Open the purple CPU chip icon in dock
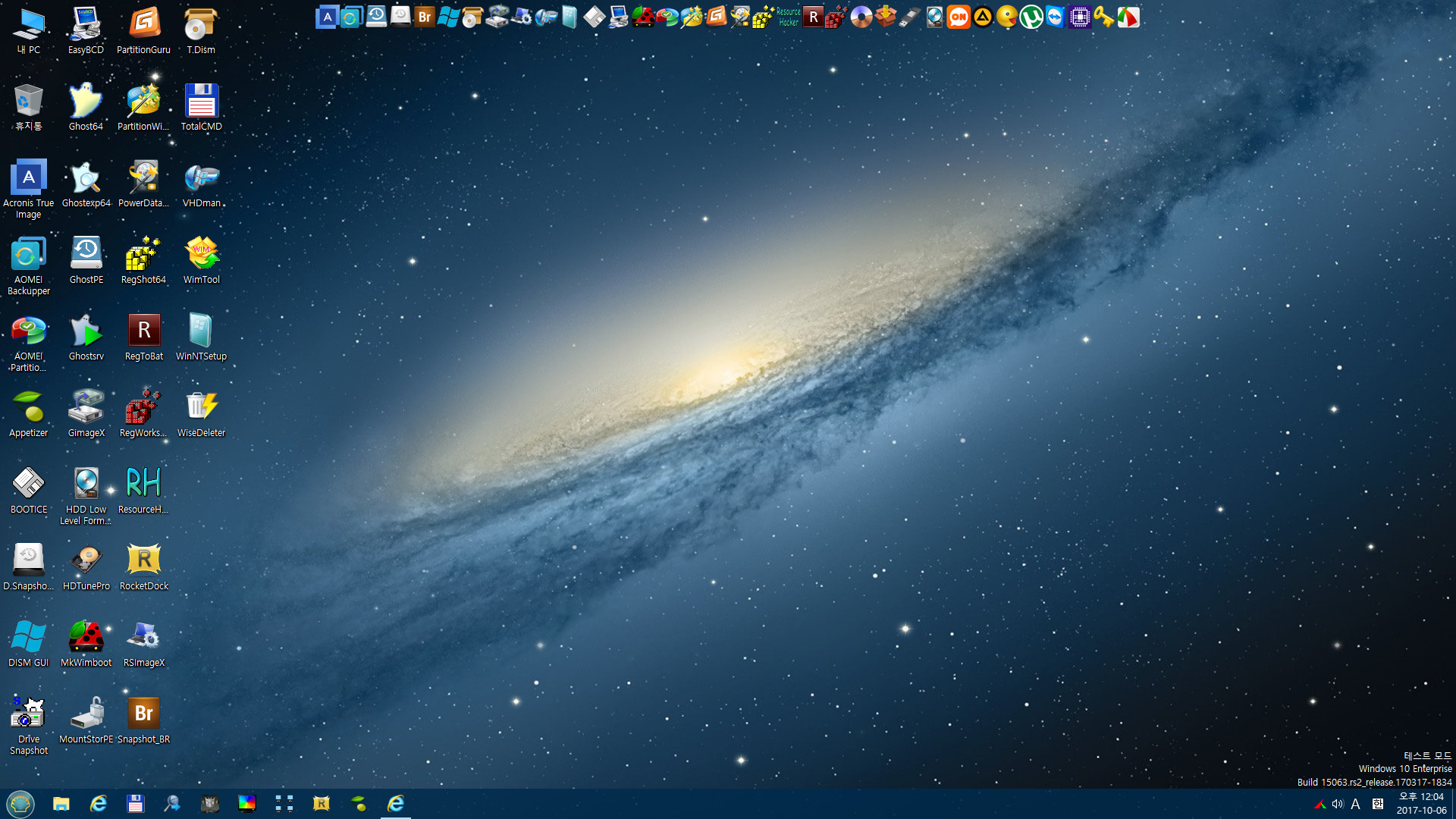The image size is (1456, 819). [x=1079, y=17]
